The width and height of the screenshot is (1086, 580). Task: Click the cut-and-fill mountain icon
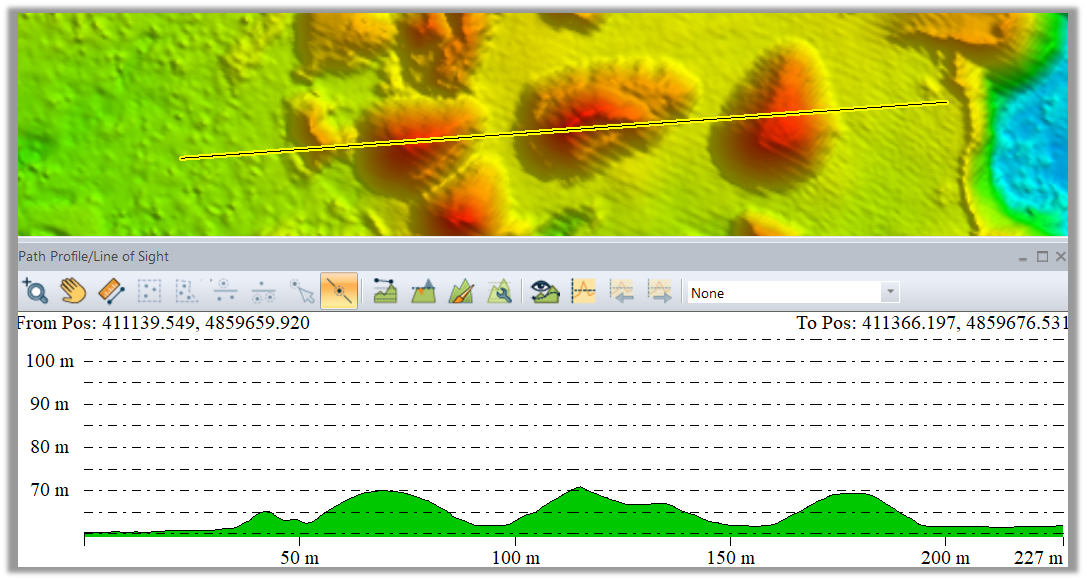point(423,291)
